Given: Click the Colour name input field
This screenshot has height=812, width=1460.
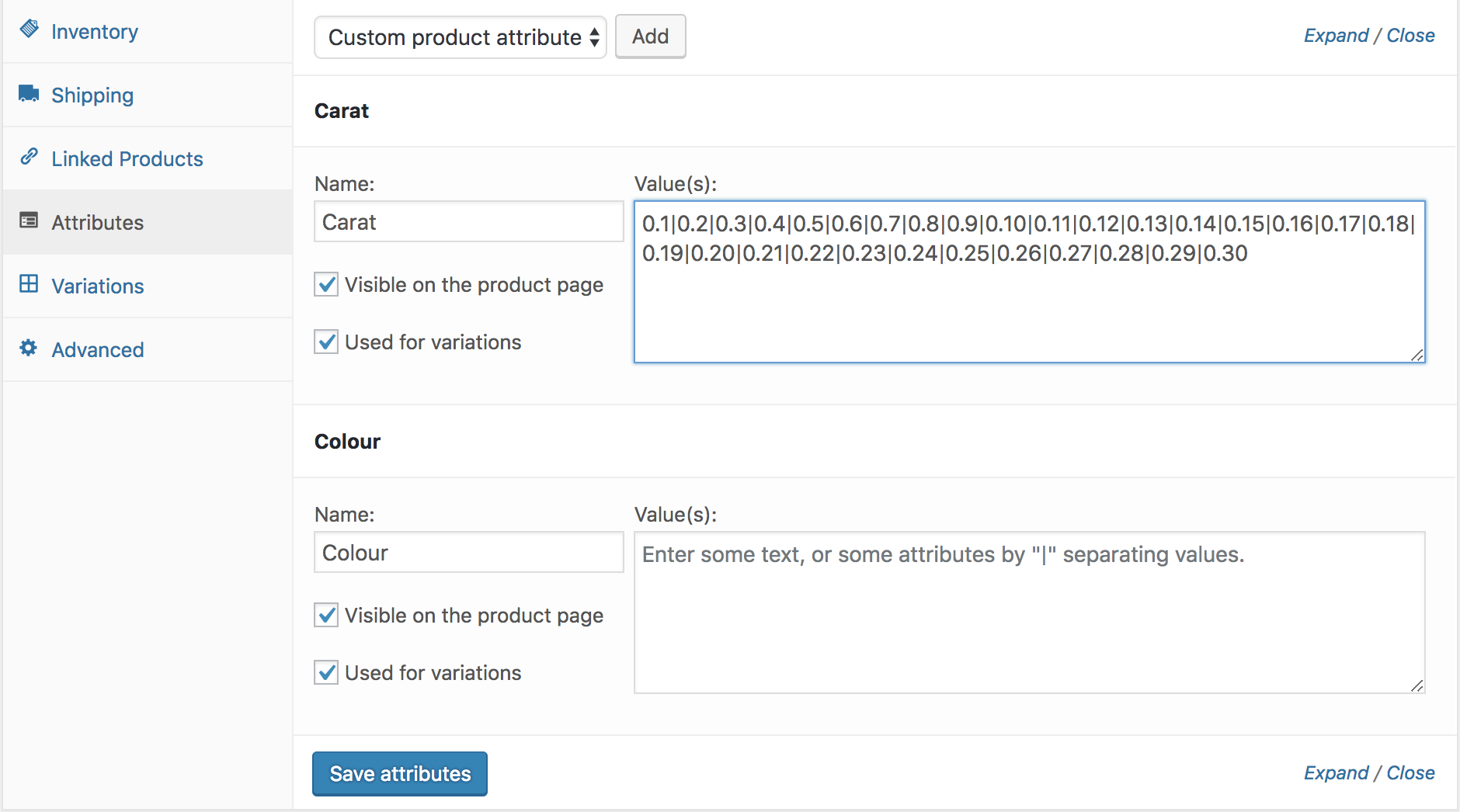Looking at the screenshot, I should click(469, 553).
